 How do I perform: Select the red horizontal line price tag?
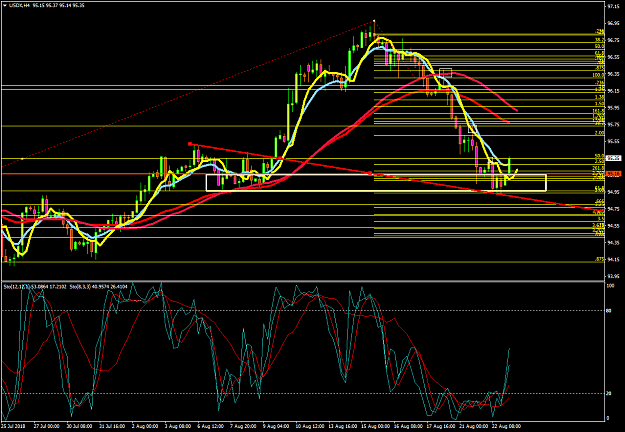click(613, 174)
